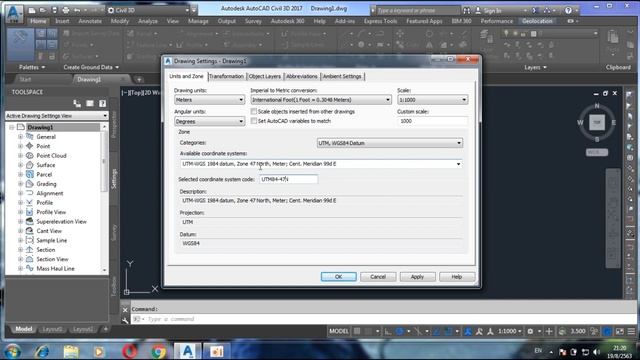The image size is (640, 360).
Task: Toggle the polar tracking status icon
Action: 400,331
